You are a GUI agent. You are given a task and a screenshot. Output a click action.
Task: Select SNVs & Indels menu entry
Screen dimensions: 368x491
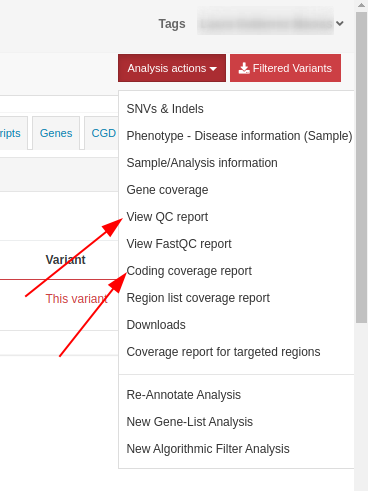(165, 109)
